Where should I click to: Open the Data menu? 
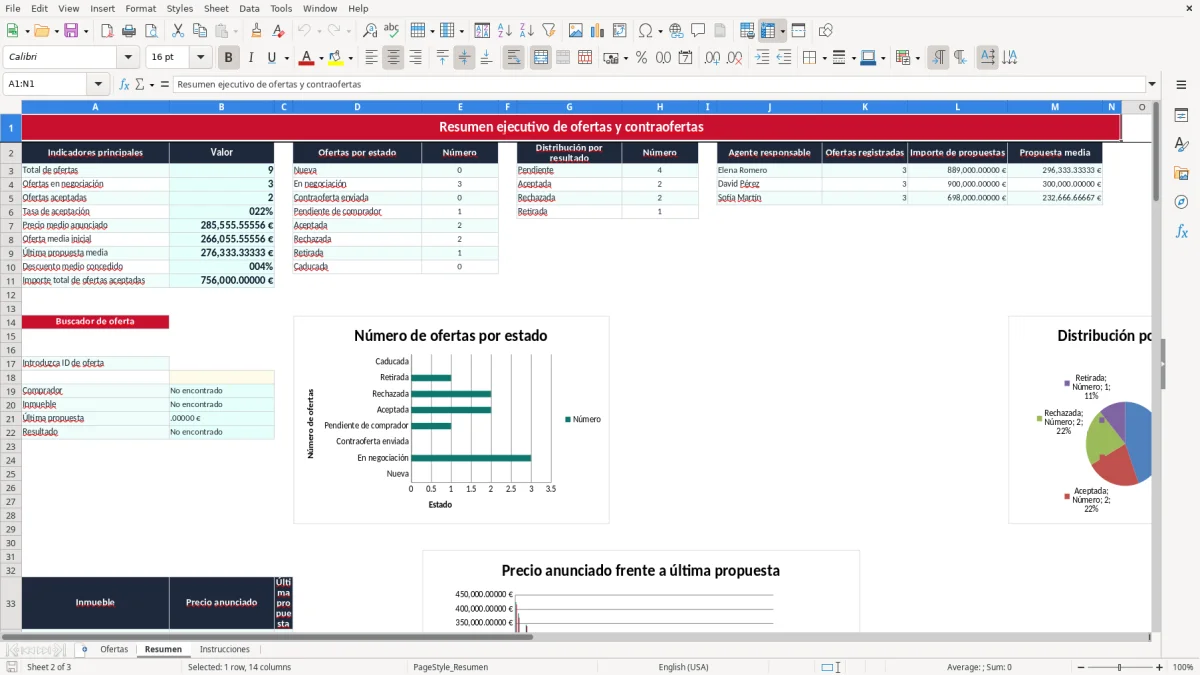pyautogui.click(x=249, y=8)
